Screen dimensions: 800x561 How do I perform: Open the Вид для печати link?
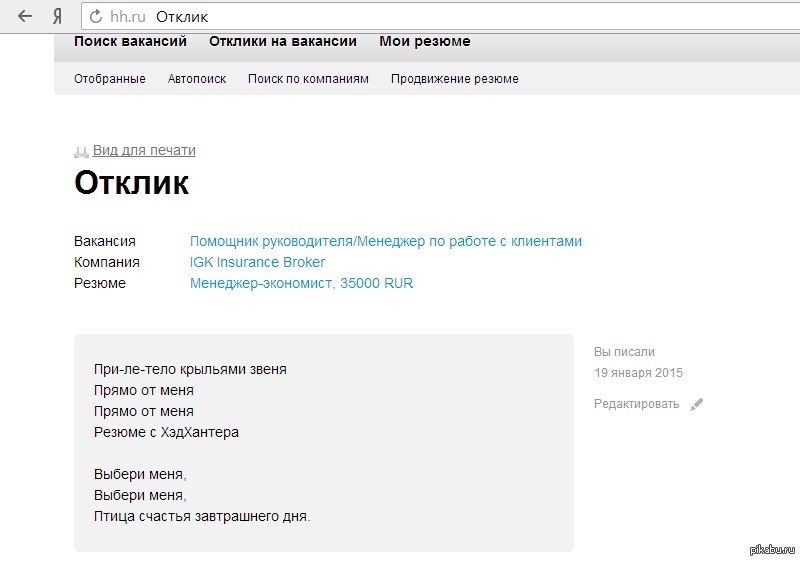(x=144, y=150)
